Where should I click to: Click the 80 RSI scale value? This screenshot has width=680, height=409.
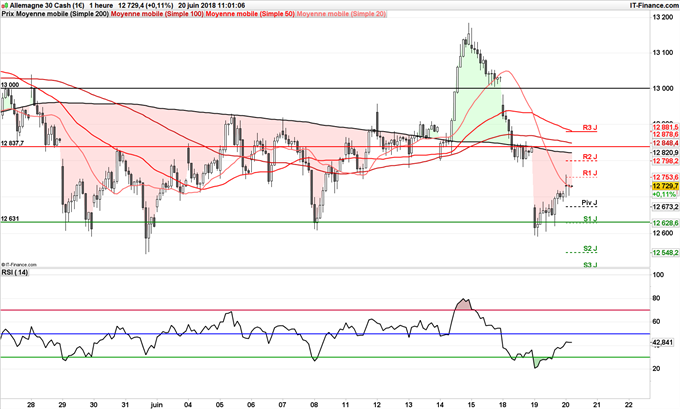click(657, 298)
